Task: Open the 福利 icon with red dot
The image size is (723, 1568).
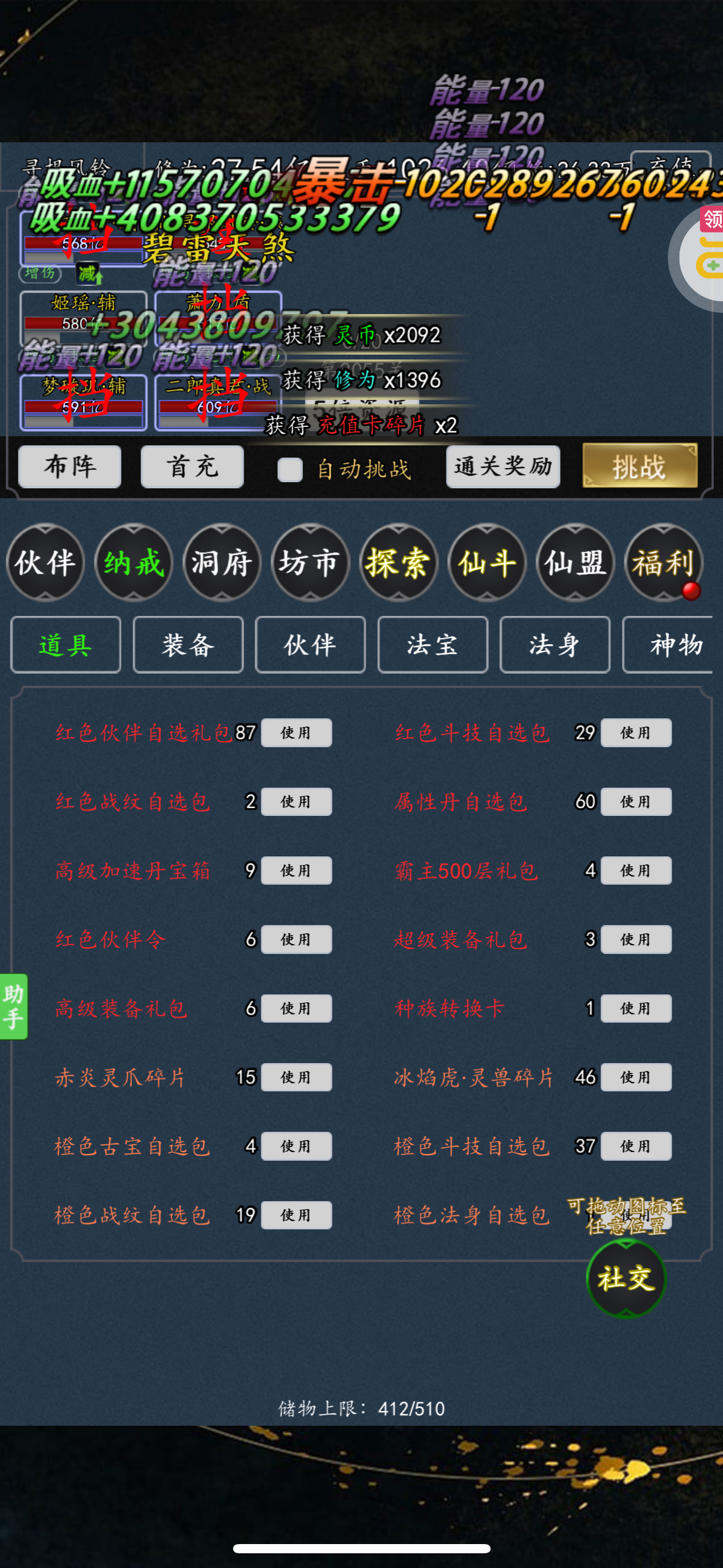Action: click(664, 563)
